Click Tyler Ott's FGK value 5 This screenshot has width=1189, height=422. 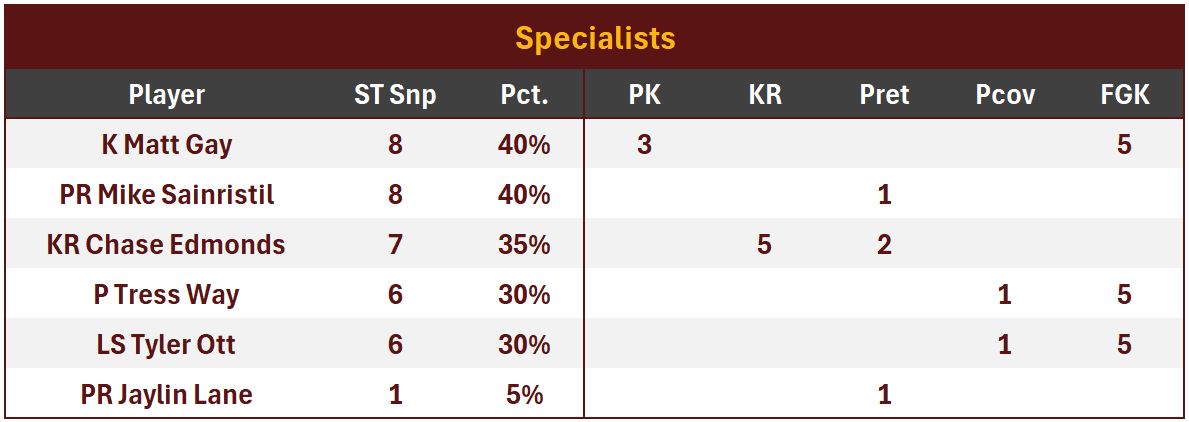pyautogui.click(x=1125, y=345)
